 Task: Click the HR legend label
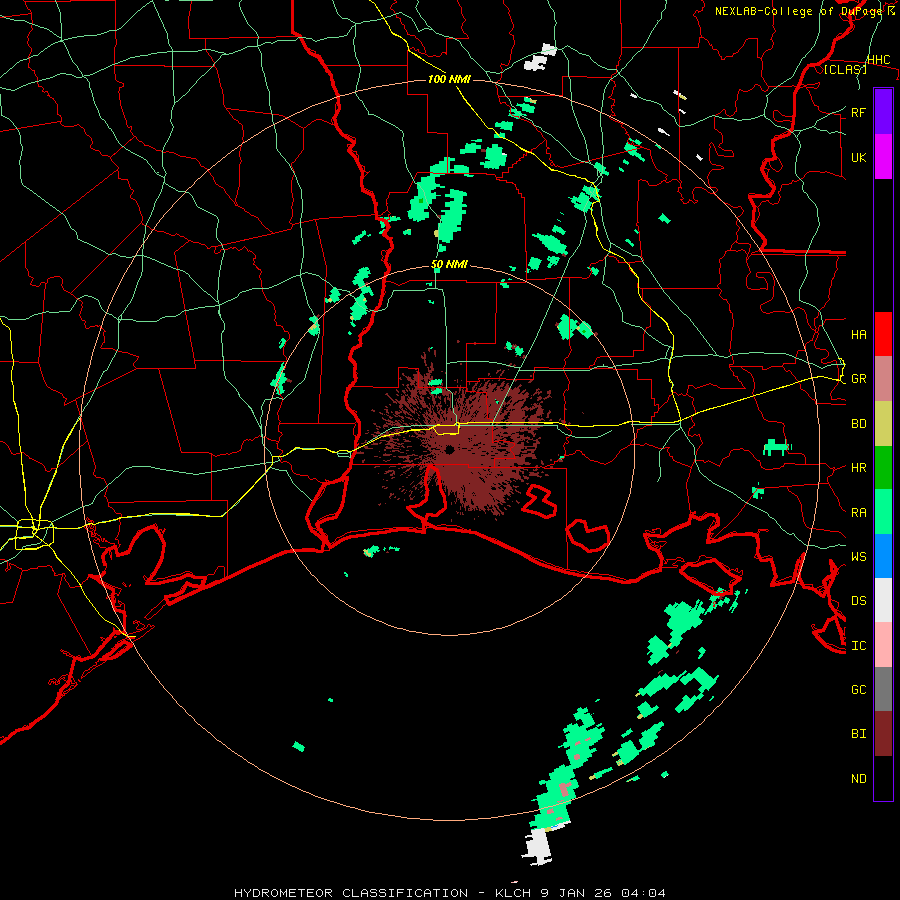[x=858, y=468]
